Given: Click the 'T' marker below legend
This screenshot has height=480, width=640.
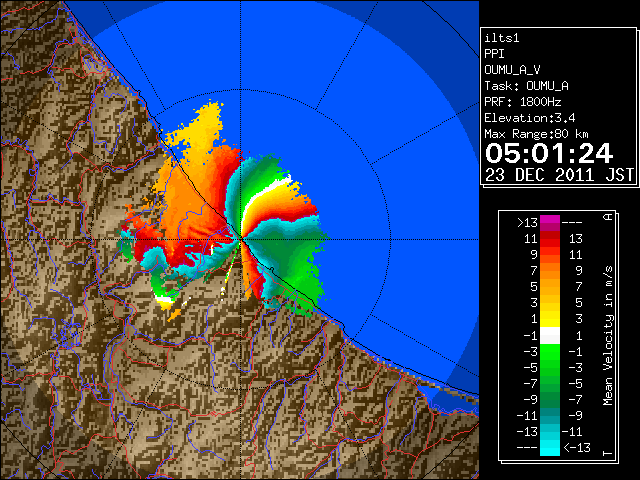Looking at the screenshot, I should [608, 453].
